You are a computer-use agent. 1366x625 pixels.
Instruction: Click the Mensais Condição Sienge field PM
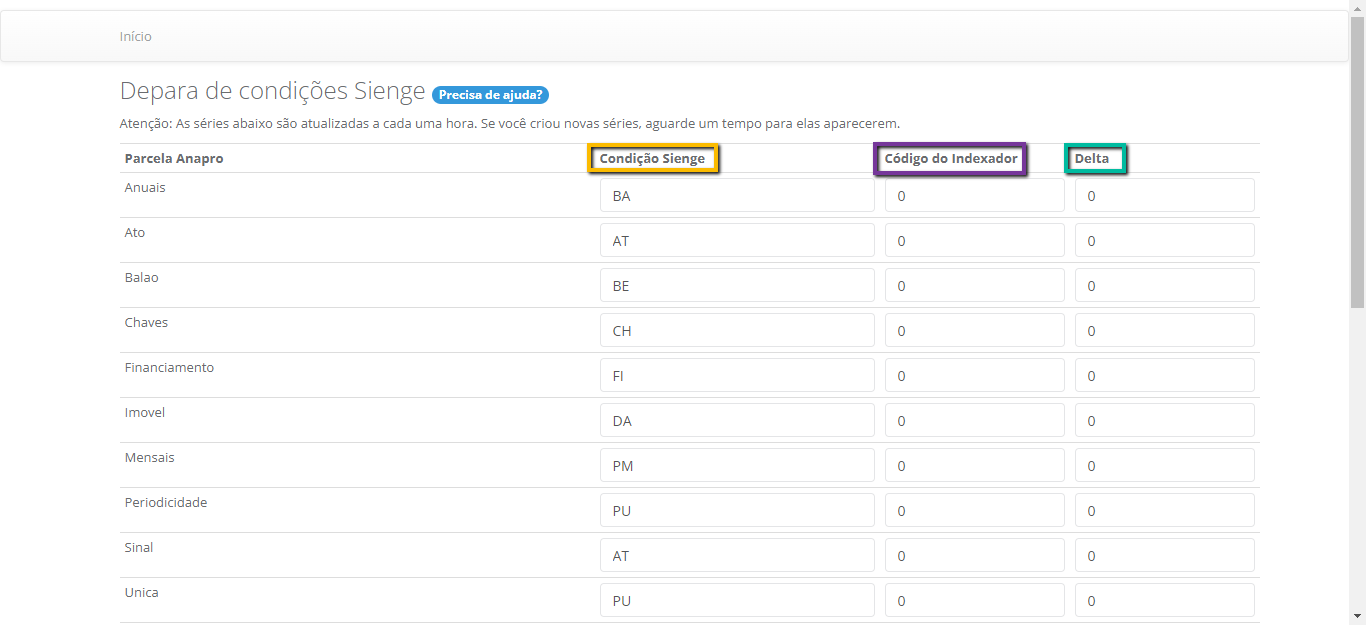(x=737, y=466)
